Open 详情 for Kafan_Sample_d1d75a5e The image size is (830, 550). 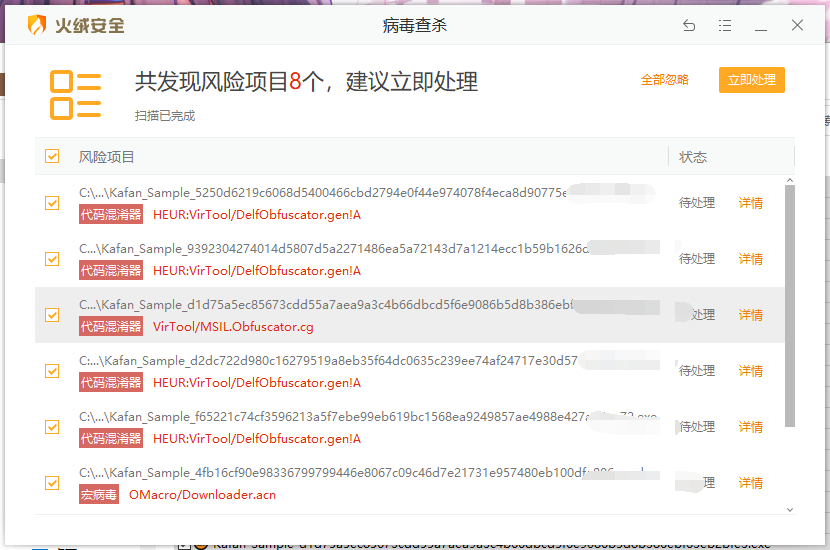click(751, 315)
